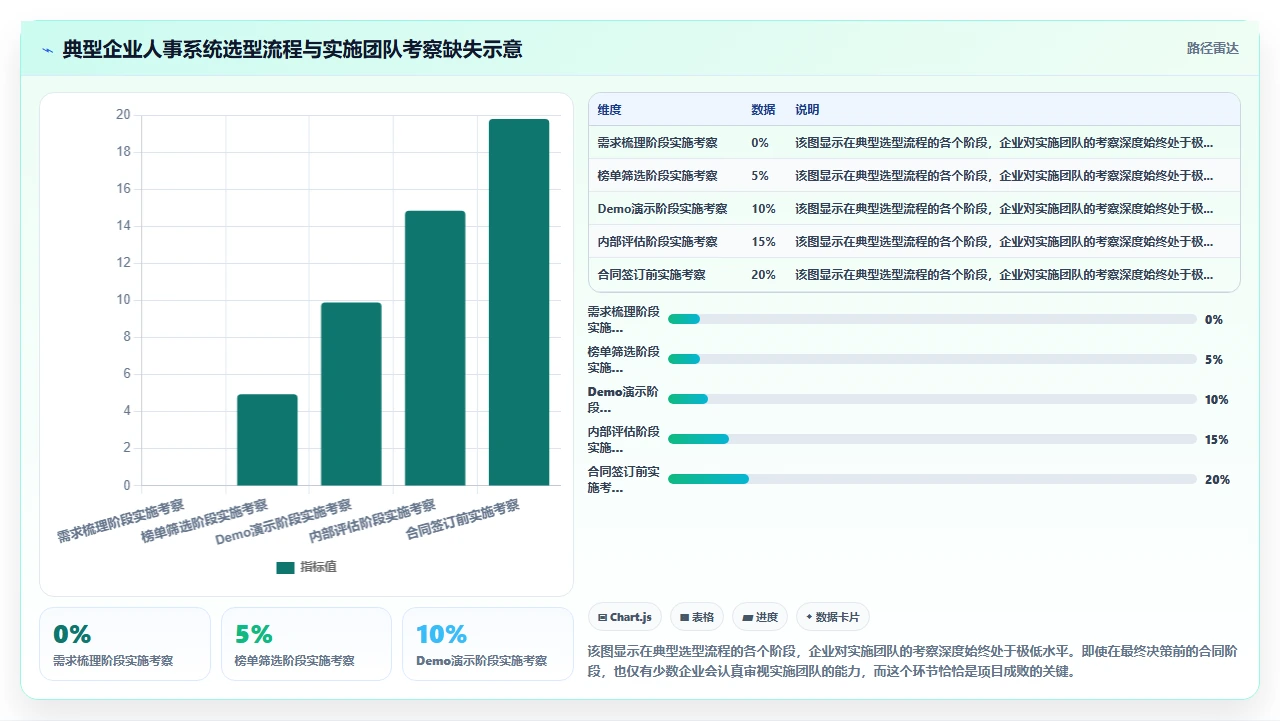Select the 合同签订前实施考察 table row
This screenshot has height=721, width=1280.
914,275
